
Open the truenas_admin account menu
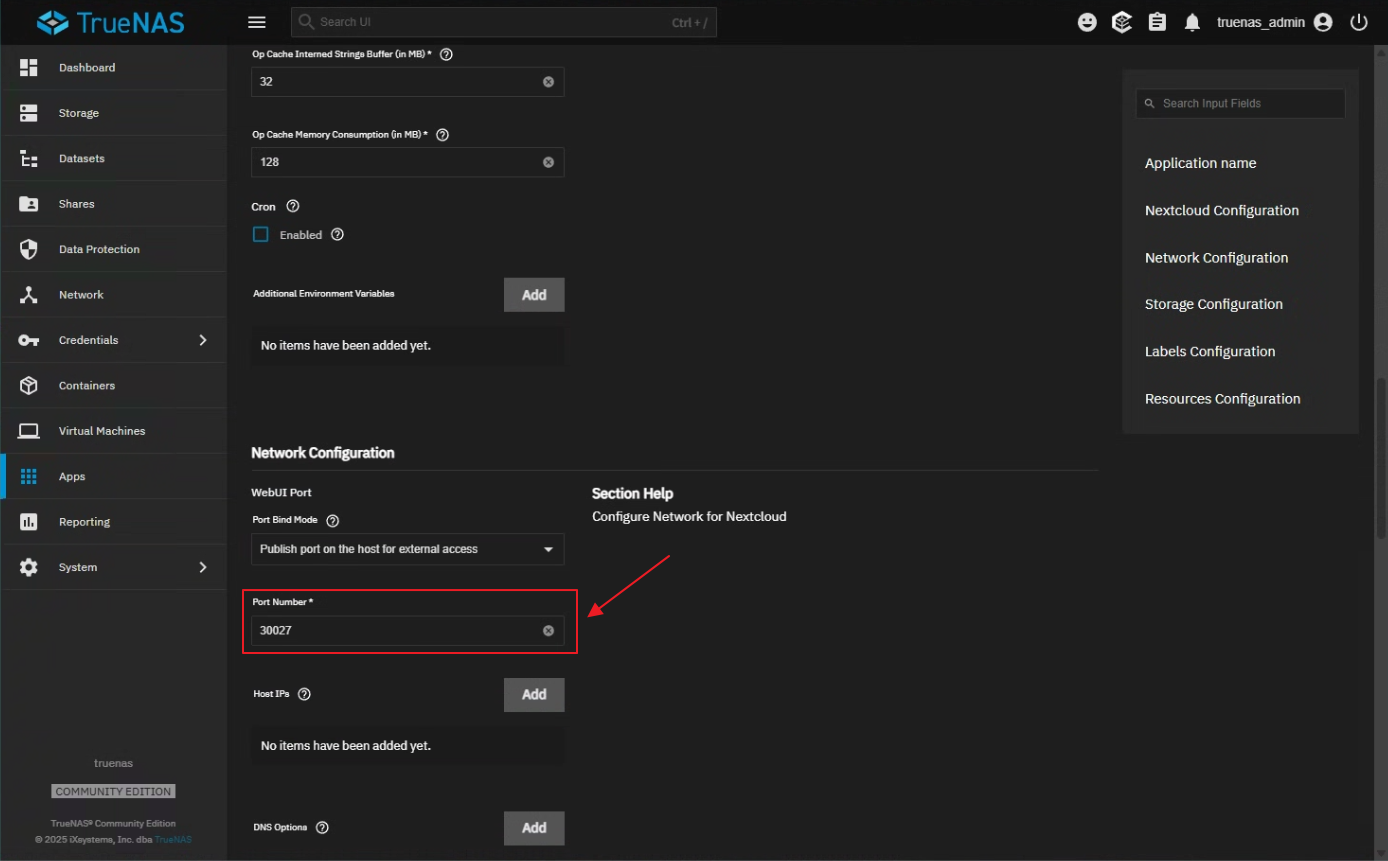point(1275,22)
